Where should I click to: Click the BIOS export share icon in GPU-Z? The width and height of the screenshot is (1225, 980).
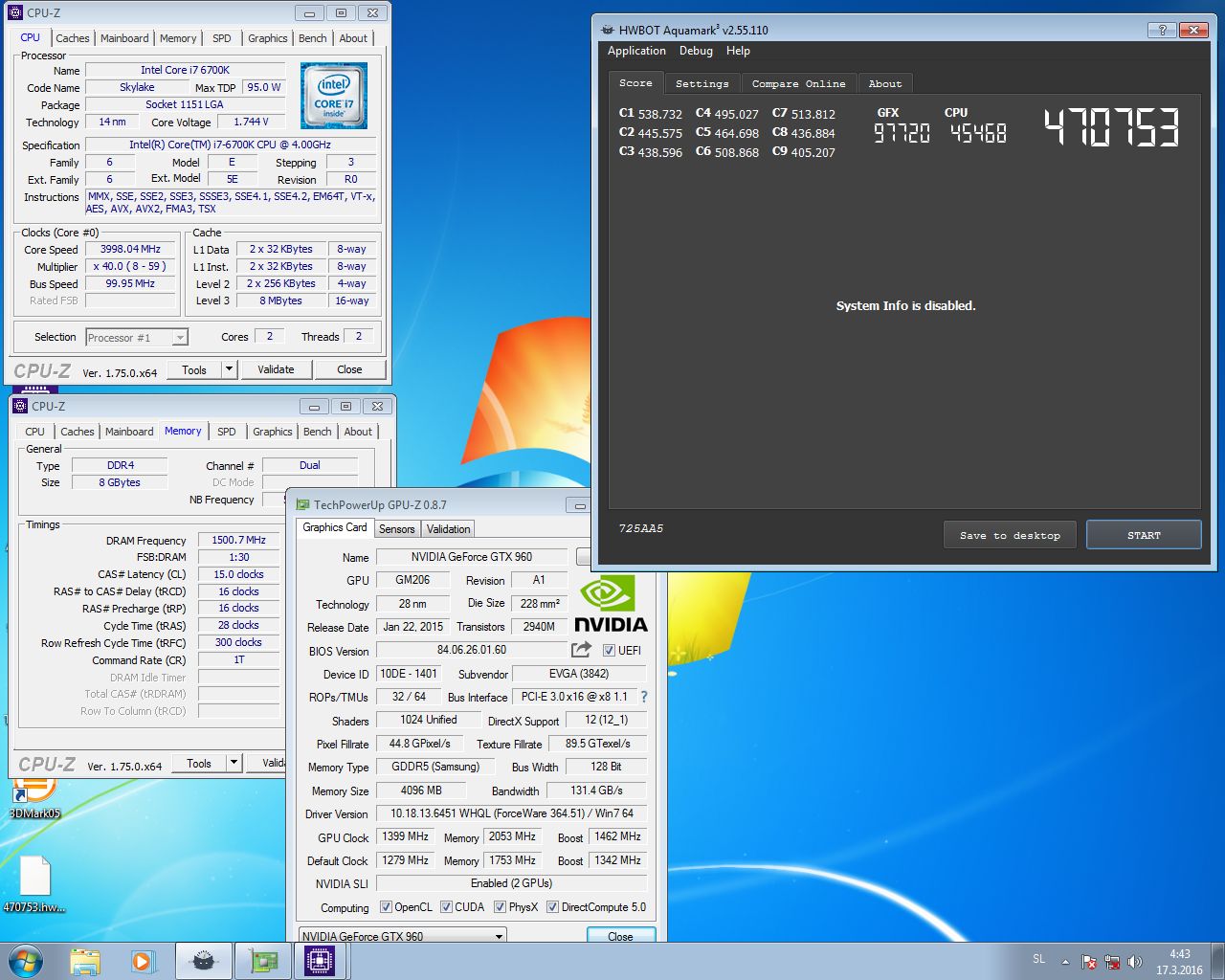[x=581, y=650]
